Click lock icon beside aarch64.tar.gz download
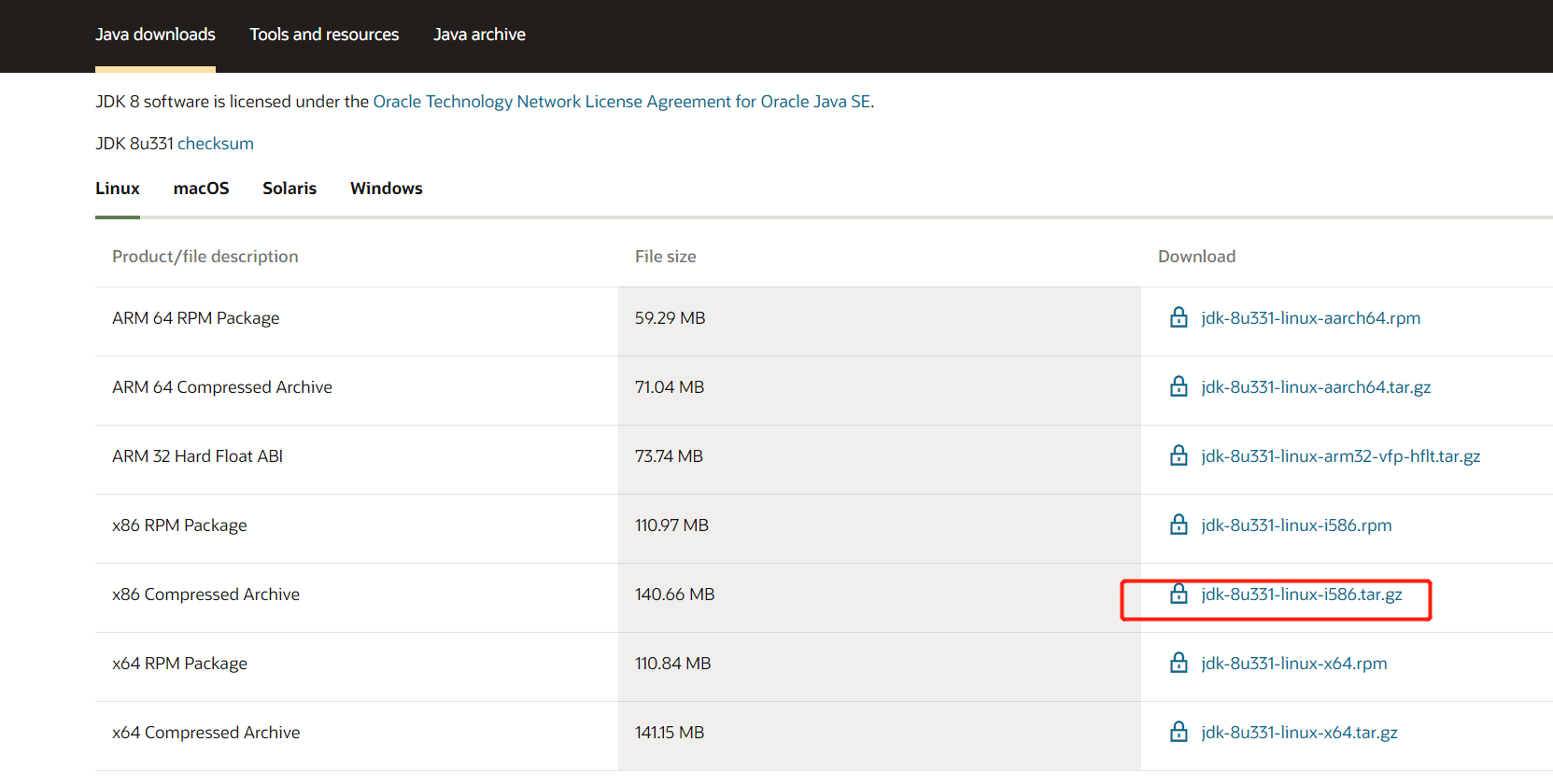Image resolution: width=1553 pixels, height=784 pixels. (1179, 386)
